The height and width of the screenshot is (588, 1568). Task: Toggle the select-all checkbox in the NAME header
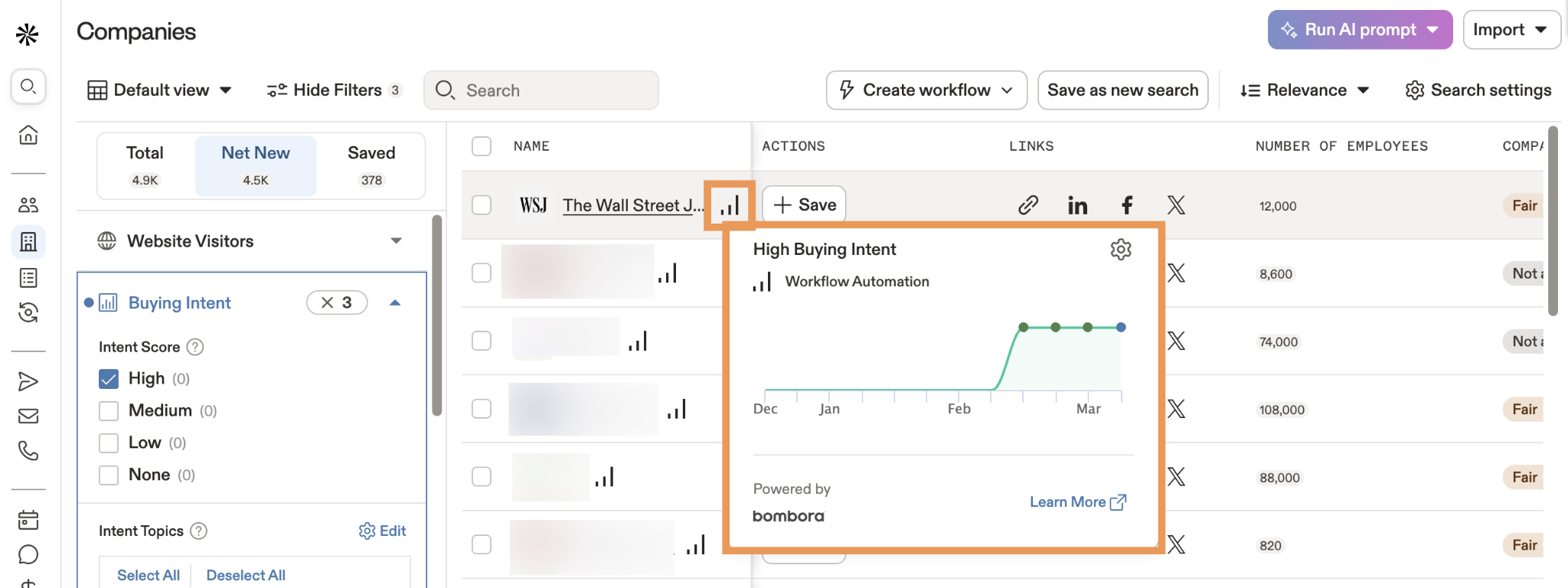(x=482, y=146)
